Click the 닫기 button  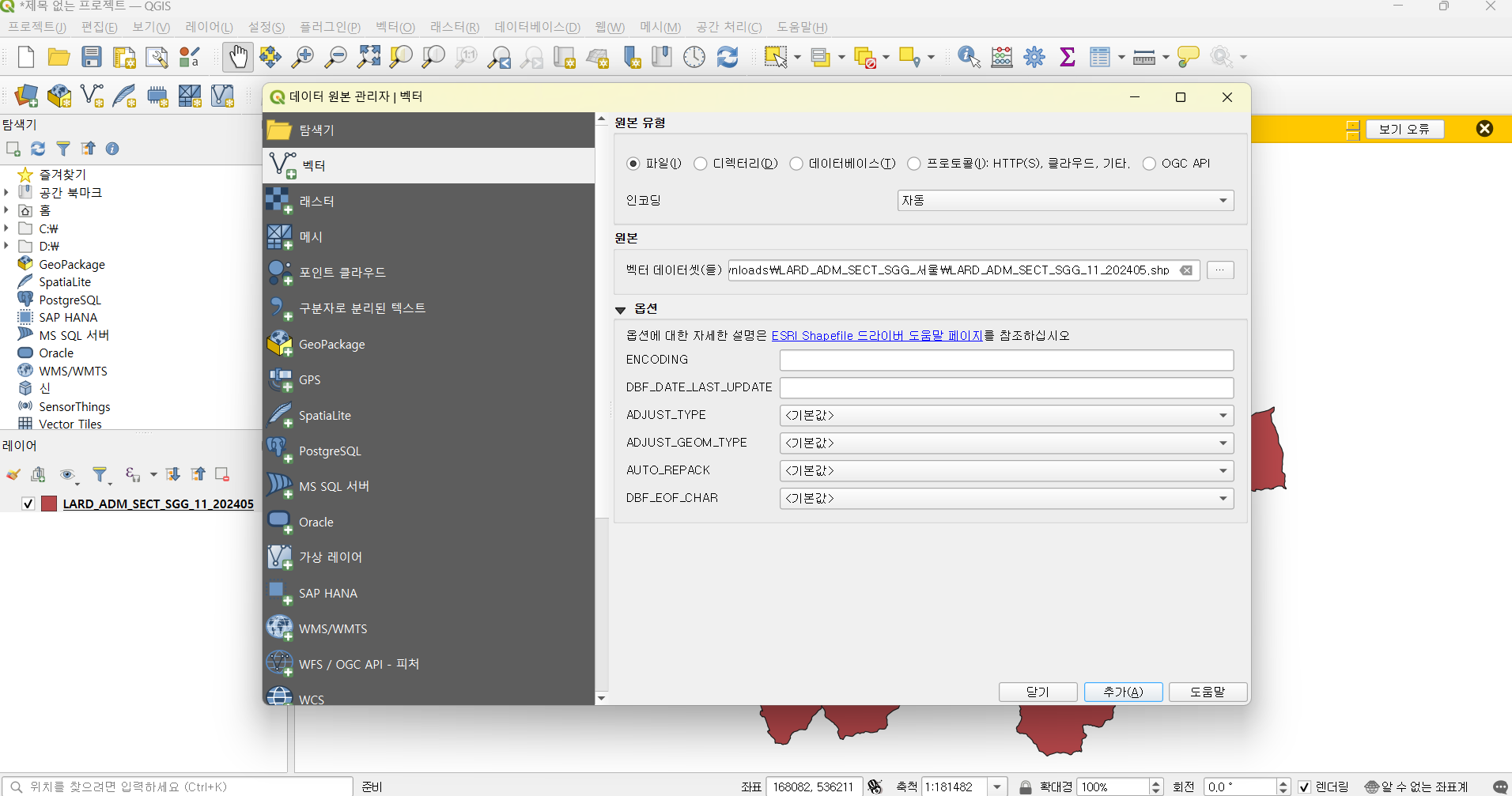1038,692
